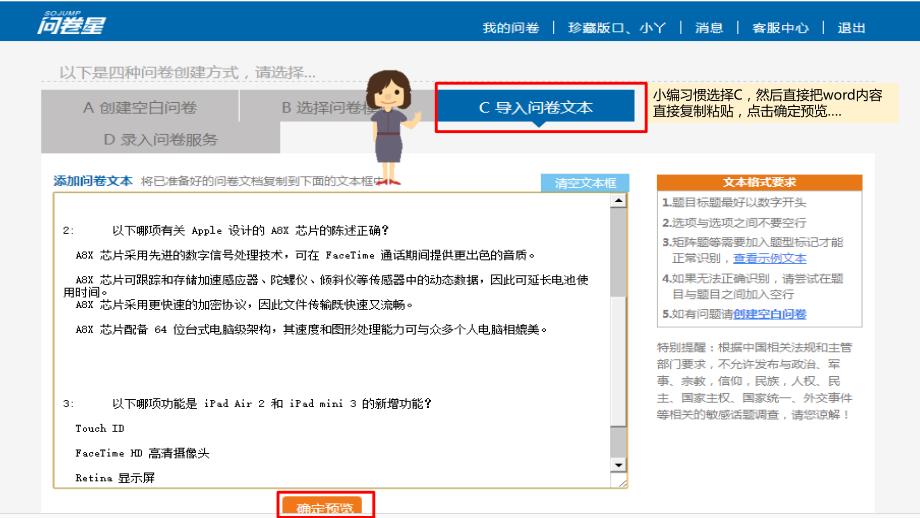The image size is (920, 518).
Task: Click the option line about 加密协议 文件传输
Action: pyautogui.click(x=244, y=304)
